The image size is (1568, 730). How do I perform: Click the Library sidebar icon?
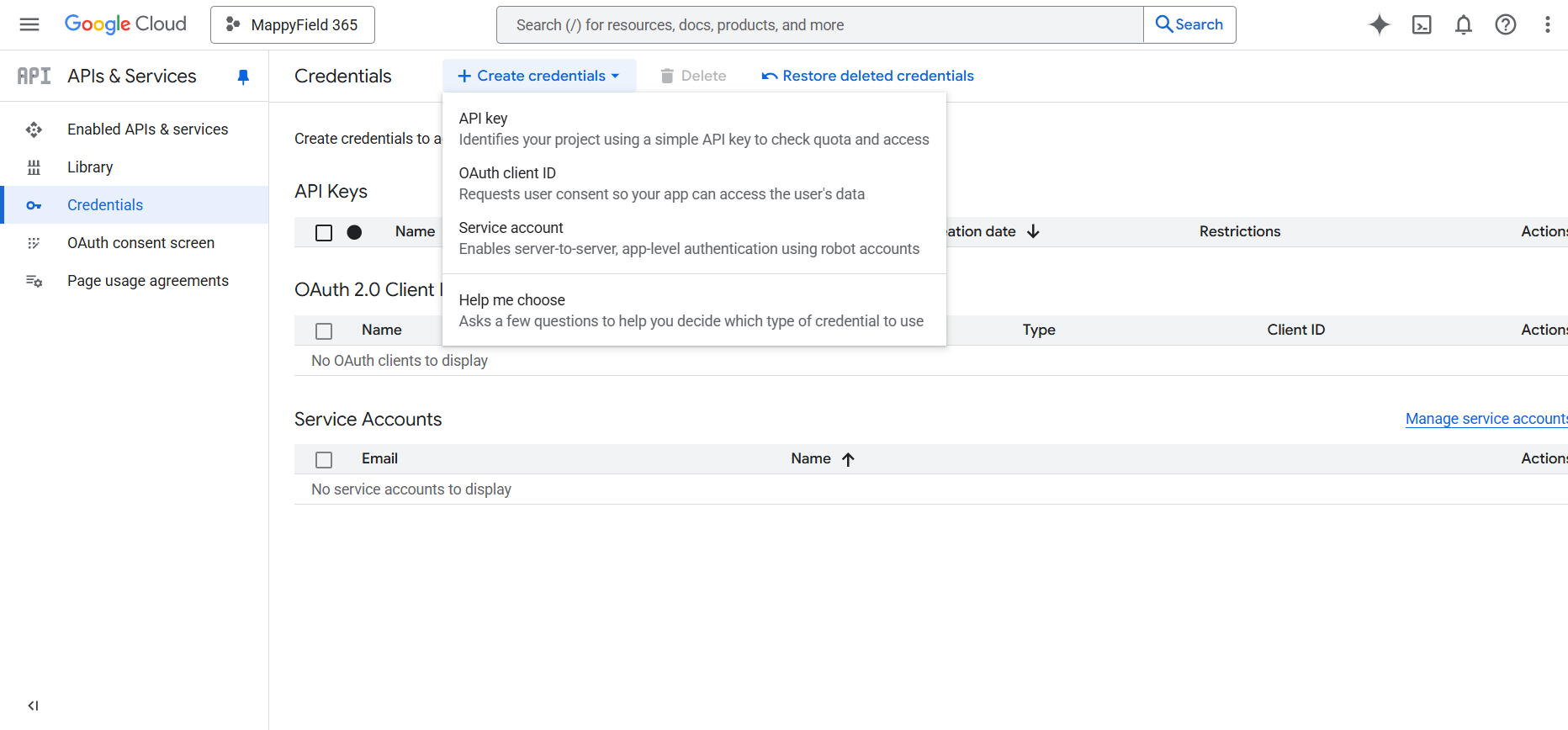[34, 167]
